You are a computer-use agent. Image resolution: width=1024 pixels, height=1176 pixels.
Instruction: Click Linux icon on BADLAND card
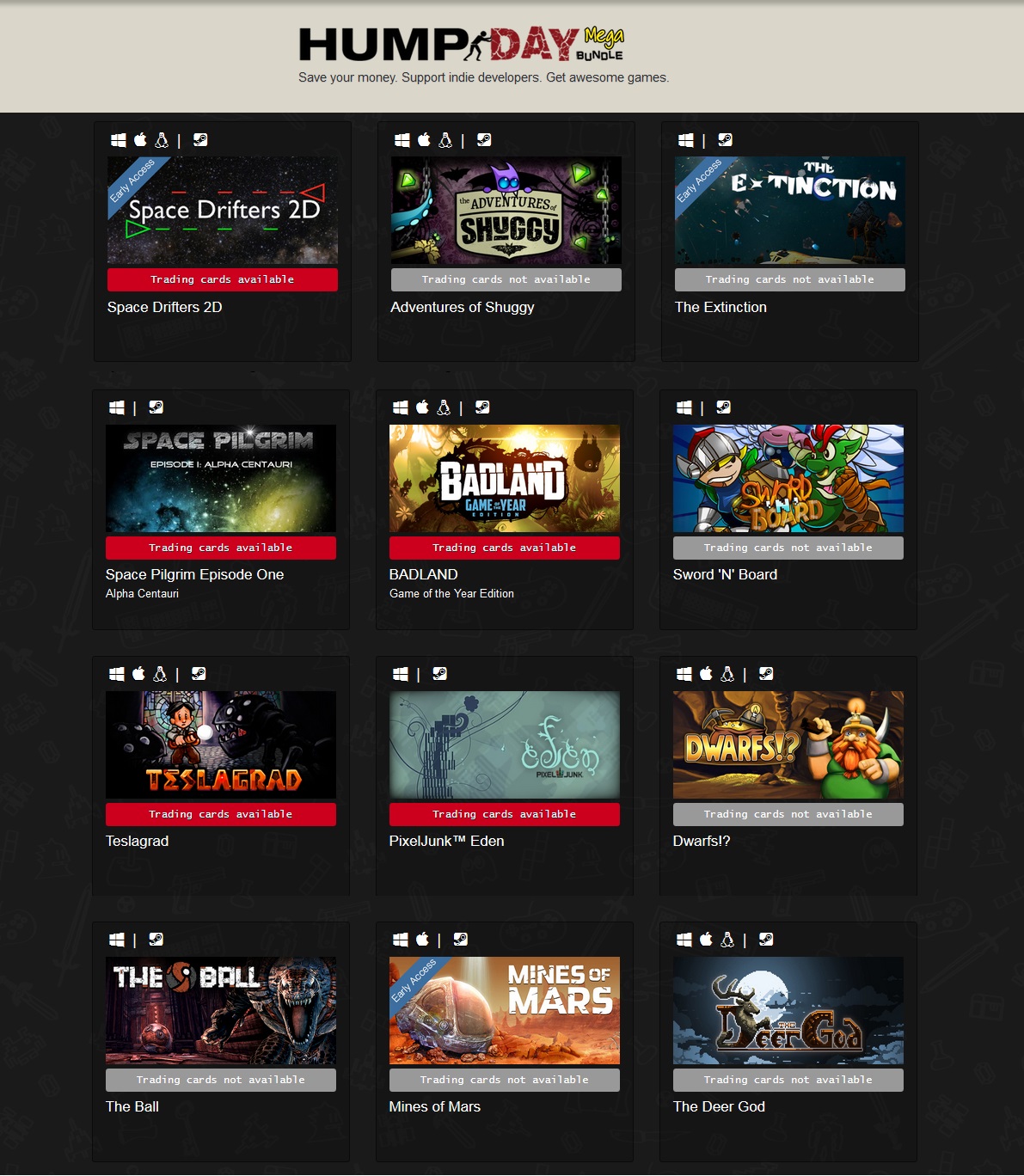point(443,407)
